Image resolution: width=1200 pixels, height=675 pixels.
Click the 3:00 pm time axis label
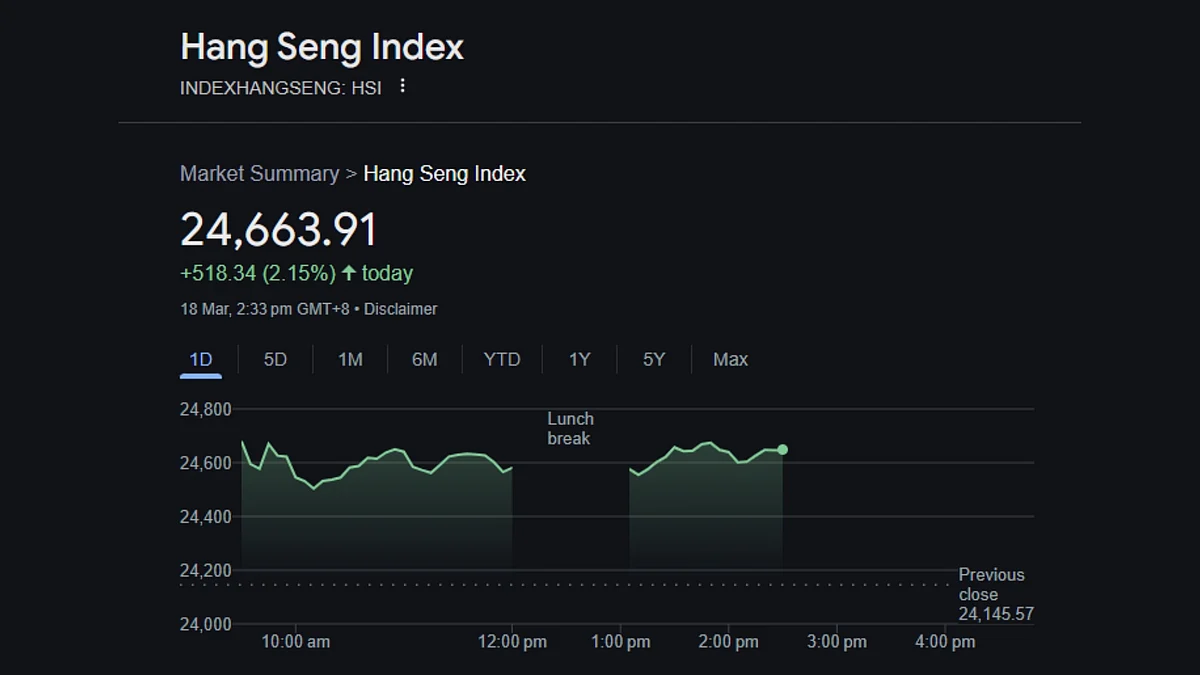tap(837, 642)
